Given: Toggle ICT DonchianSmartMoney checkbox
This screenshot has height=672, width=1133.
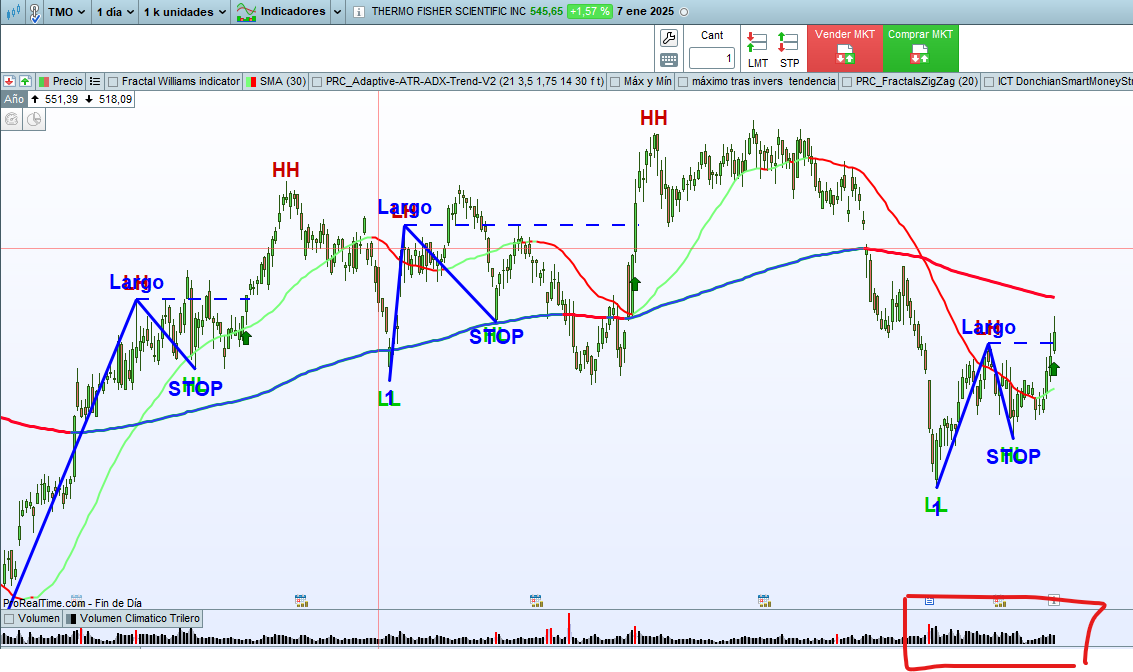Looking at the screenshot, I should (989, 82).
